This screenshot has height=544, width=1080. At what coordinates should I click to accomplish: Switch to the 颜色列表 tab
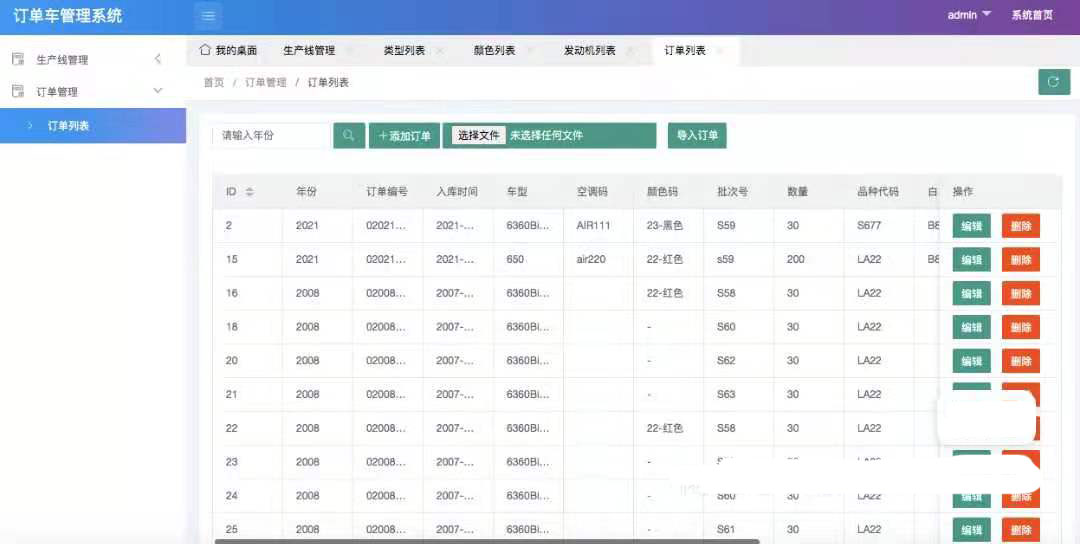[494, 51]
